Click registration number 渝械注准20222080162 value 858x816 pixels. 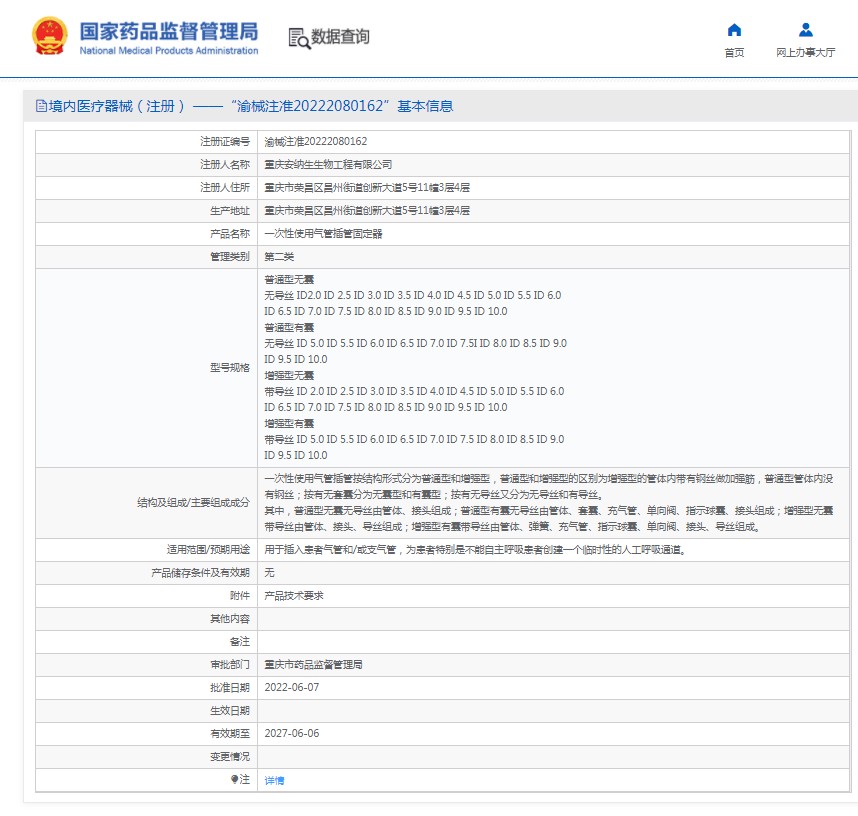(x=316, y=142)
